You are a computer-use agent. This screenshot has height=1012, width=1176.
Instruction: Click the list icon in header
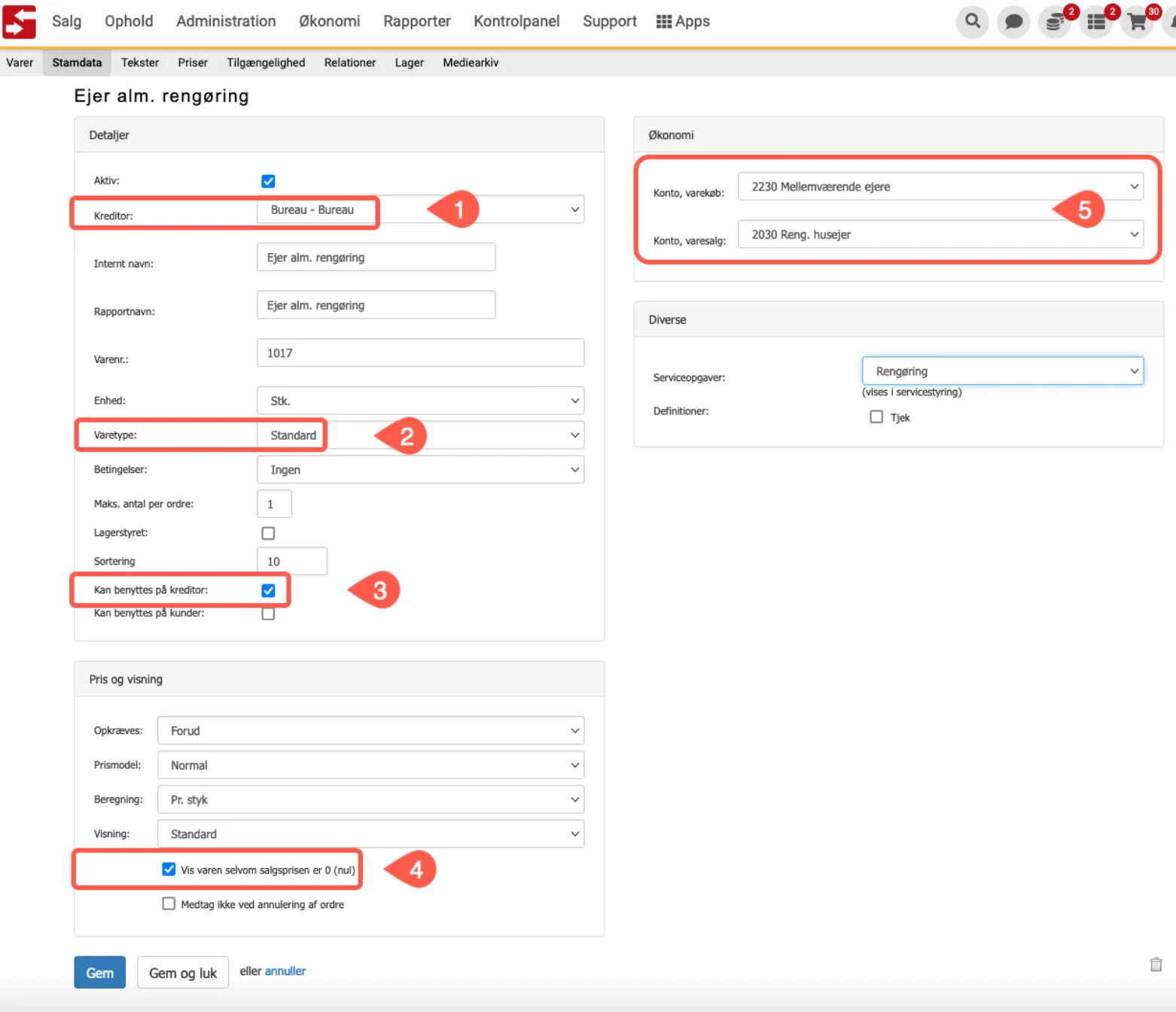pos(1096,23)
